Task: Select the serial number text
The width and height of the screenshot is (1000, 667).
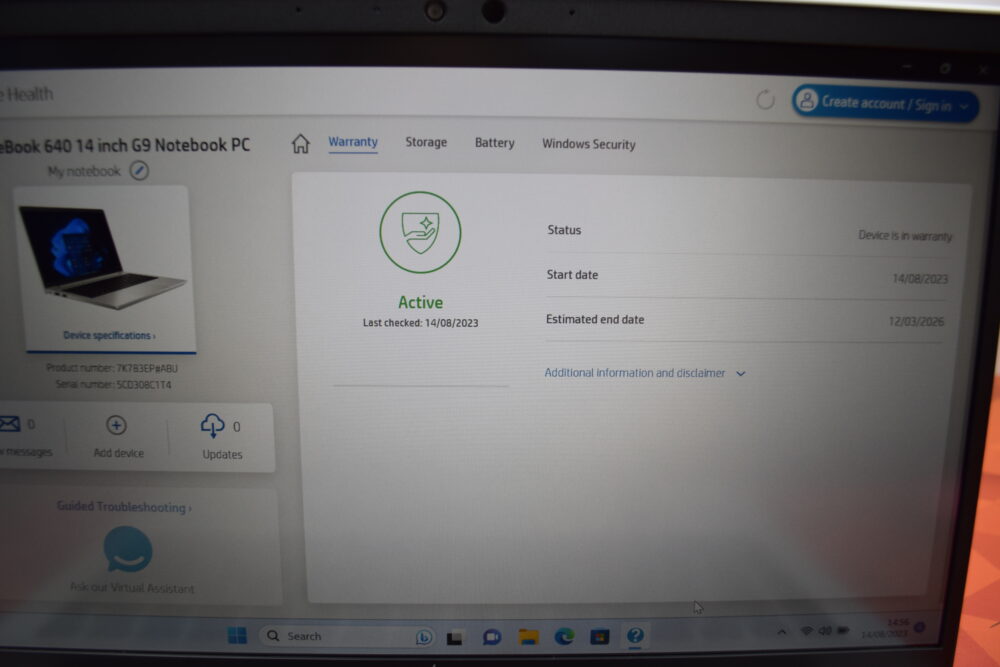Action: pos(114,385)
